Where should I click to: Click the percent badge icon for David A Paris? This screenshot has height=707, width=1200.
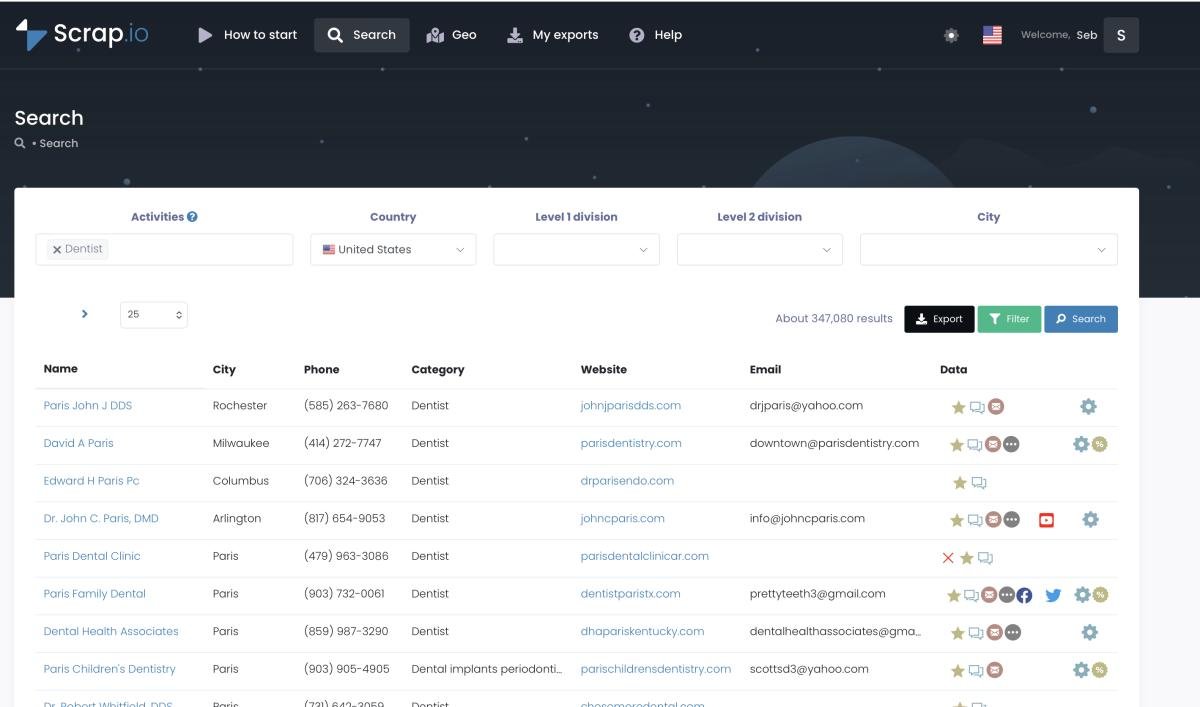tap(1100, 444)
